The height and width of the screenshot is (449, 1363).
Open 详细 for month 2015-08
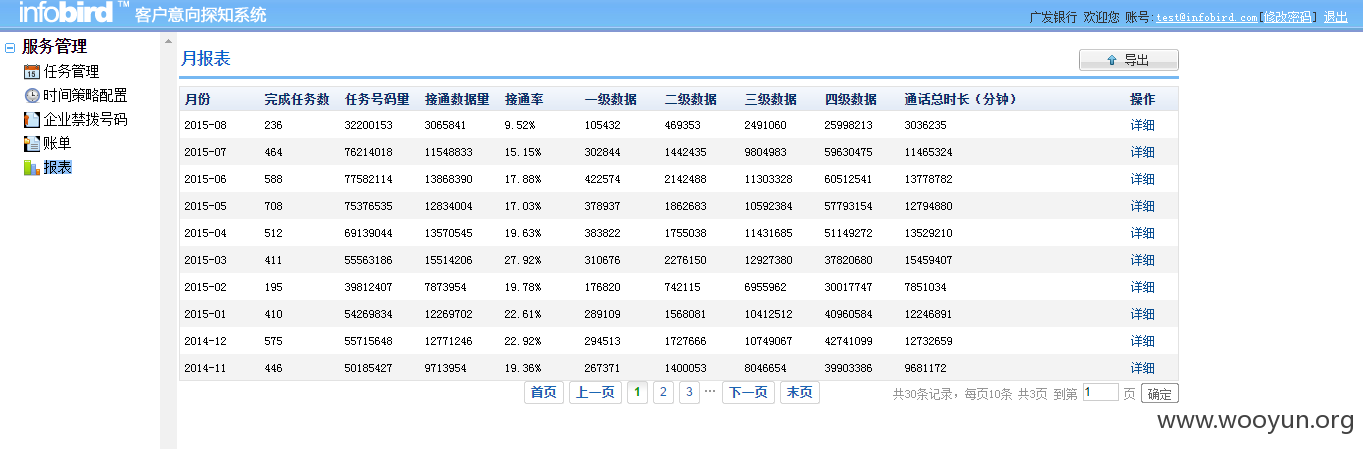[1142, 125]
